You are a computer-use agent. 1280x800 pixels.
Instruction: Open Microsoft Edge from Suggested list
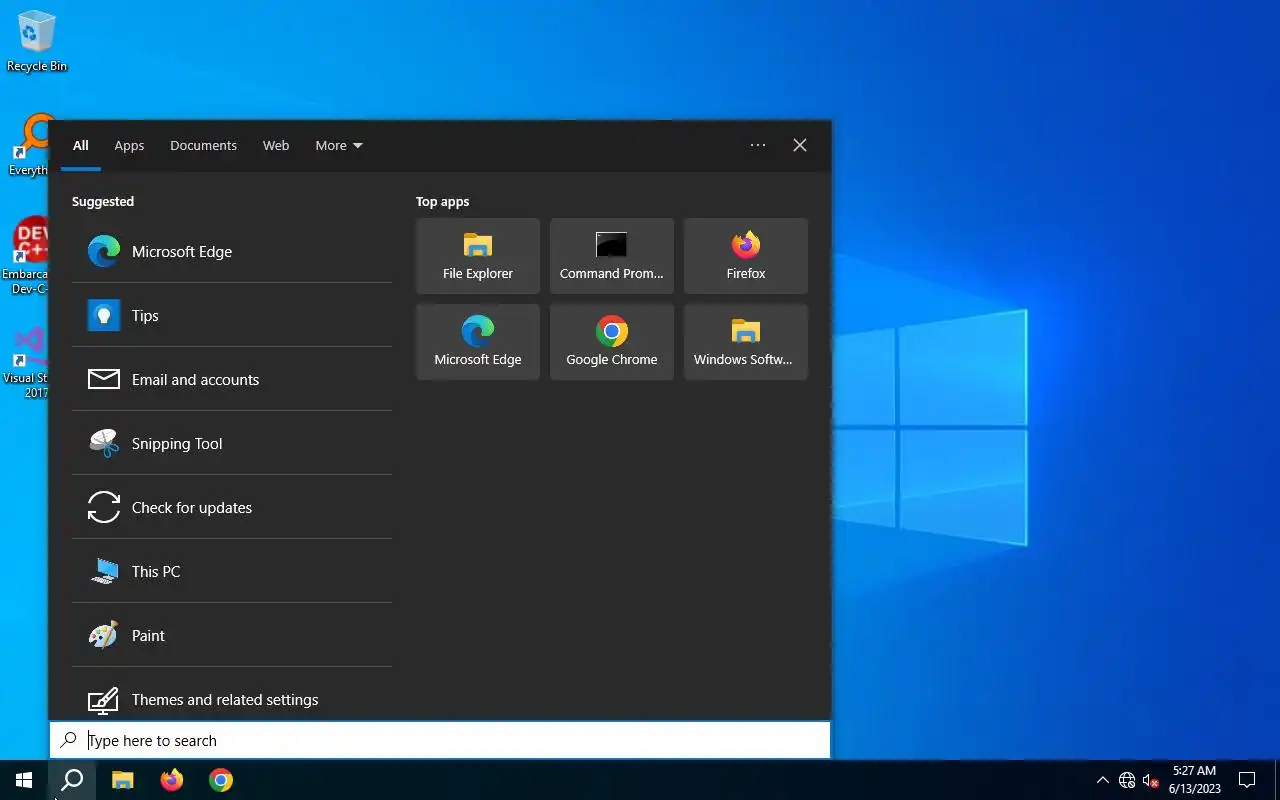tap(231, 251)
